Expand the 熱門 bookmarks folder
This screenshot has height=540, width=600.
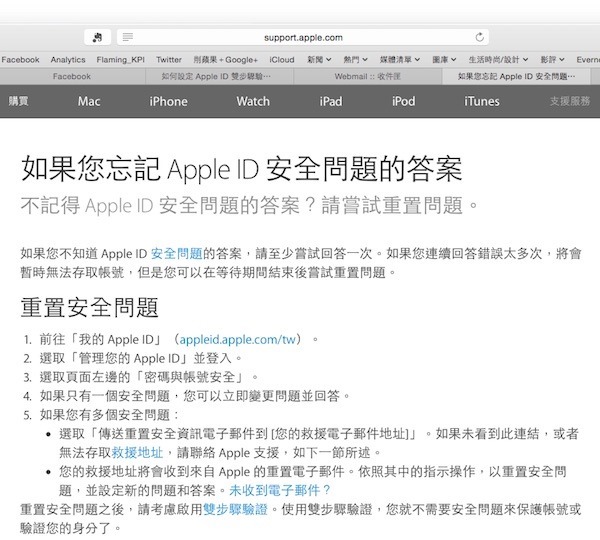(355, 60)
